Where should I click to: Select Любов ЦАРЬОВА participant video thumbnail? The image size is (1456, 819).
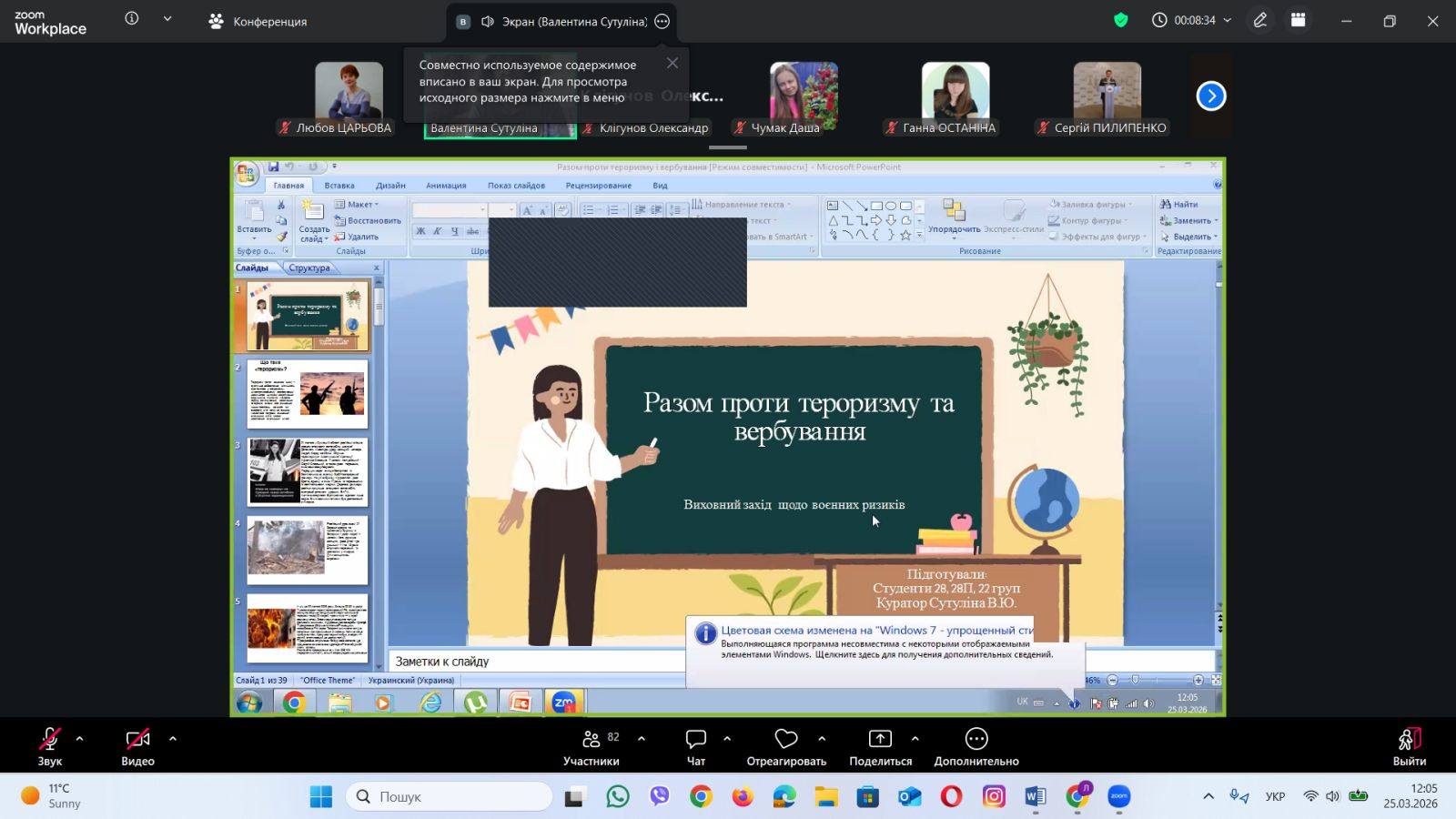point(349,96)
